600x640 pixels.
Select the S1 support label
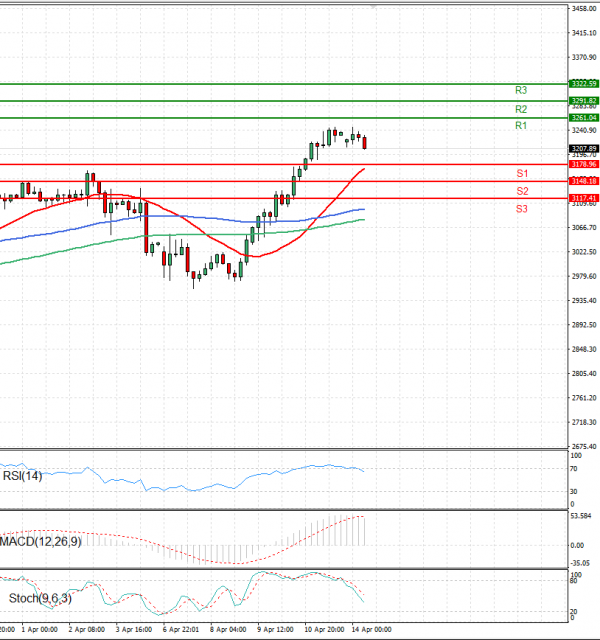(522, 174)
